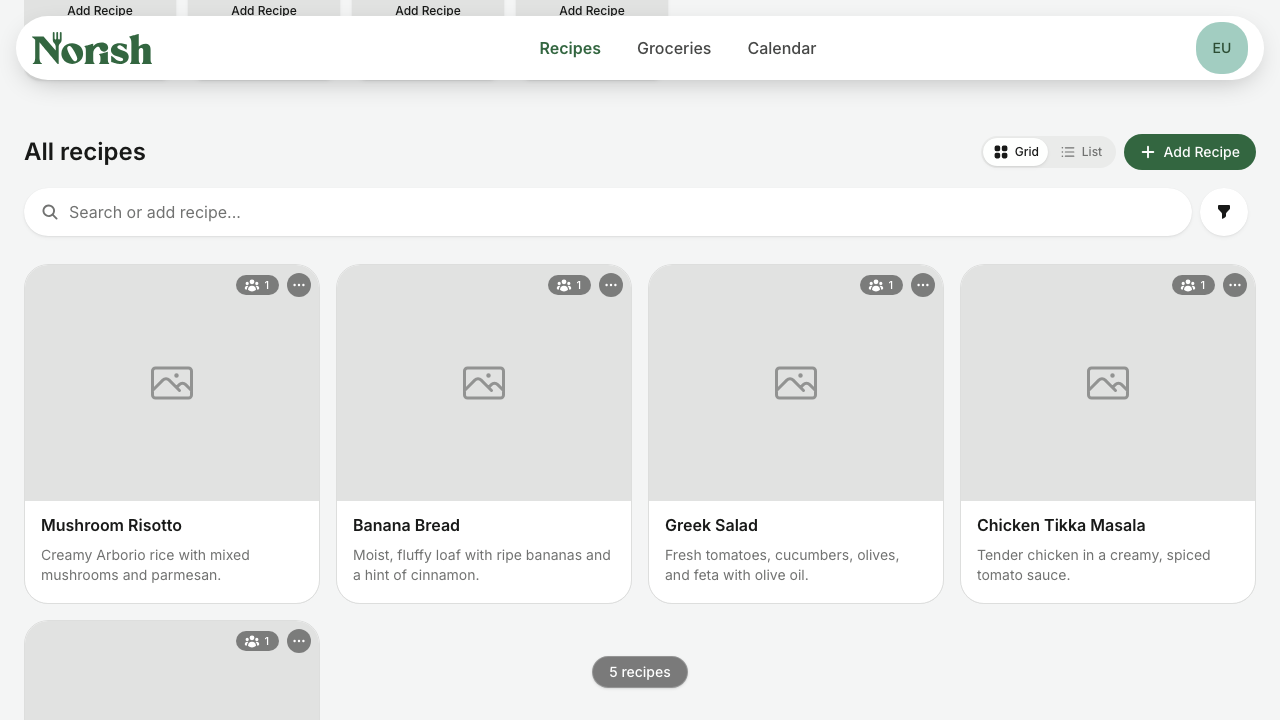Switch to the Calendar tab
Screen dimensions: 1280x720
click(782, 48)
